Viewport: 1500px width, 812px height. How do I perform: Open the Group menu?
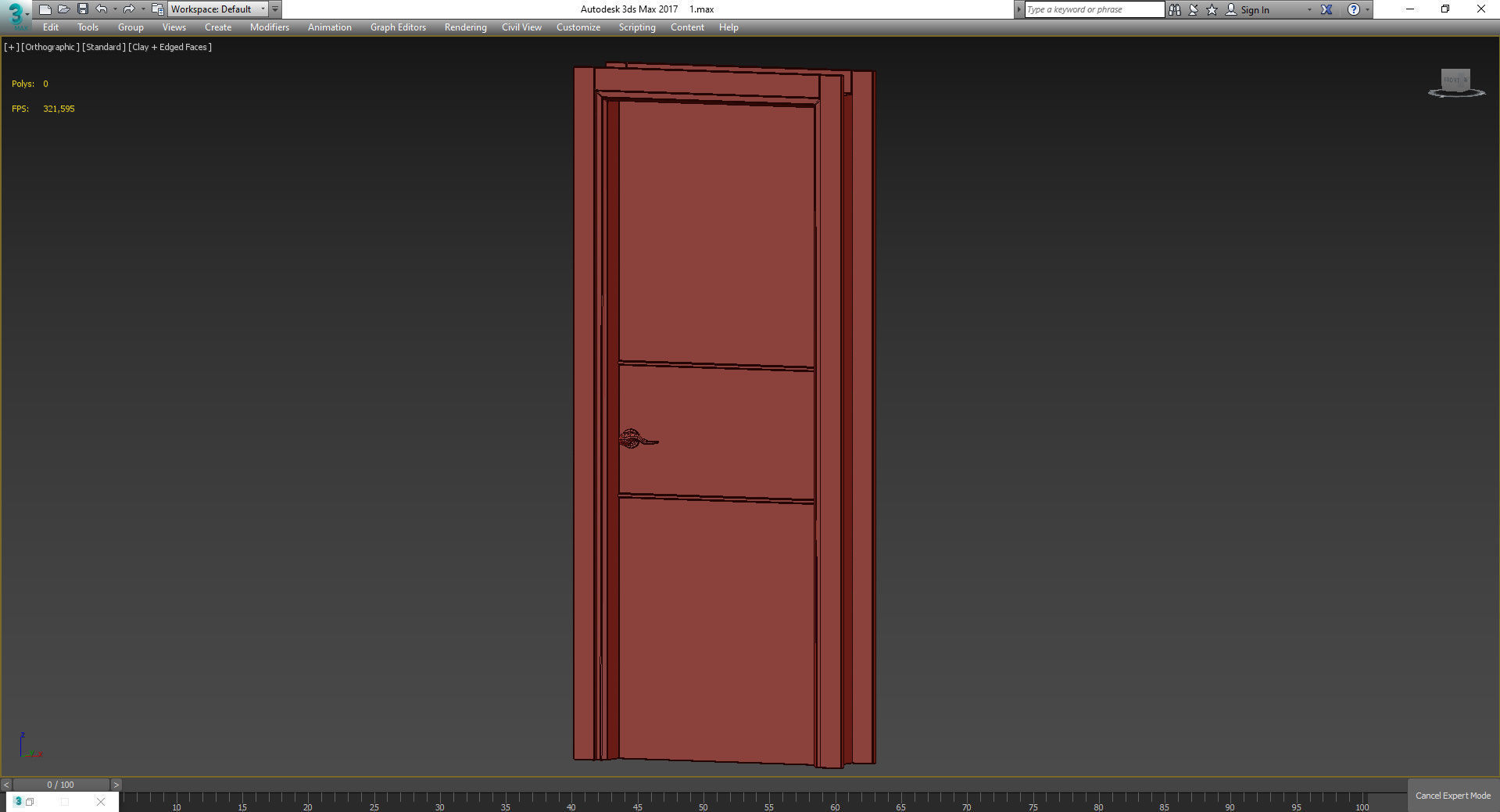coord(131,27)
